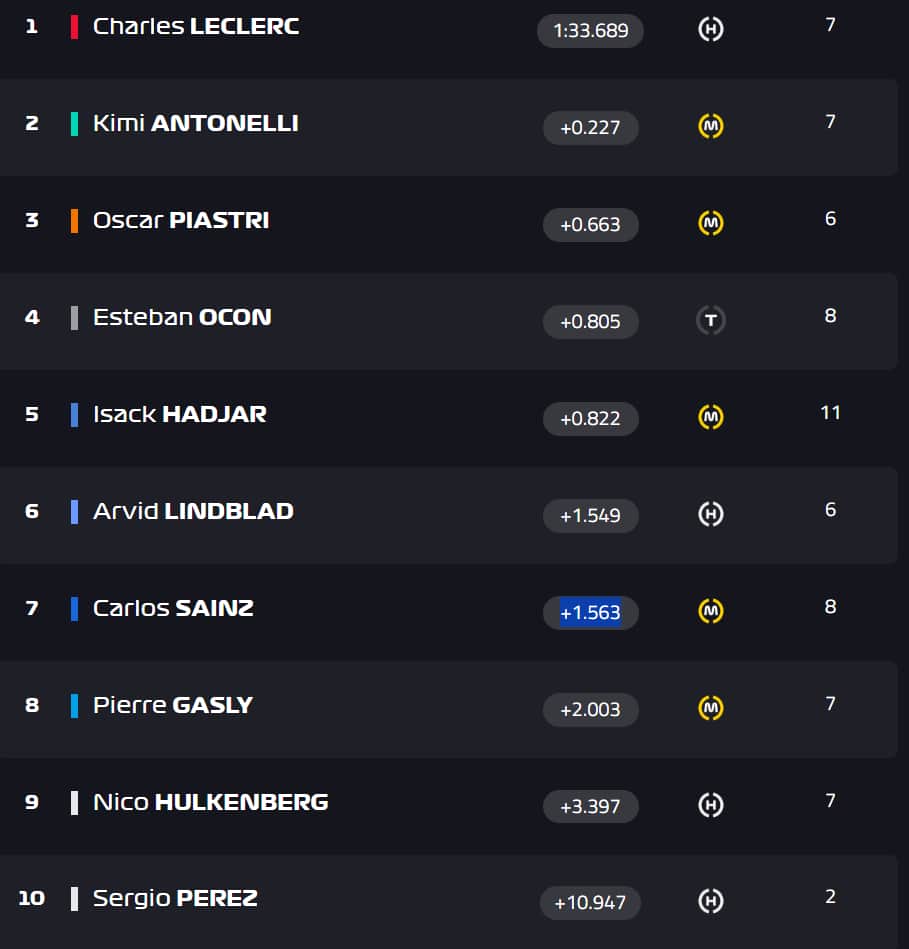Click Hulkenberg's hard tyre icon

pyautogui.click(x=710, y=805)
